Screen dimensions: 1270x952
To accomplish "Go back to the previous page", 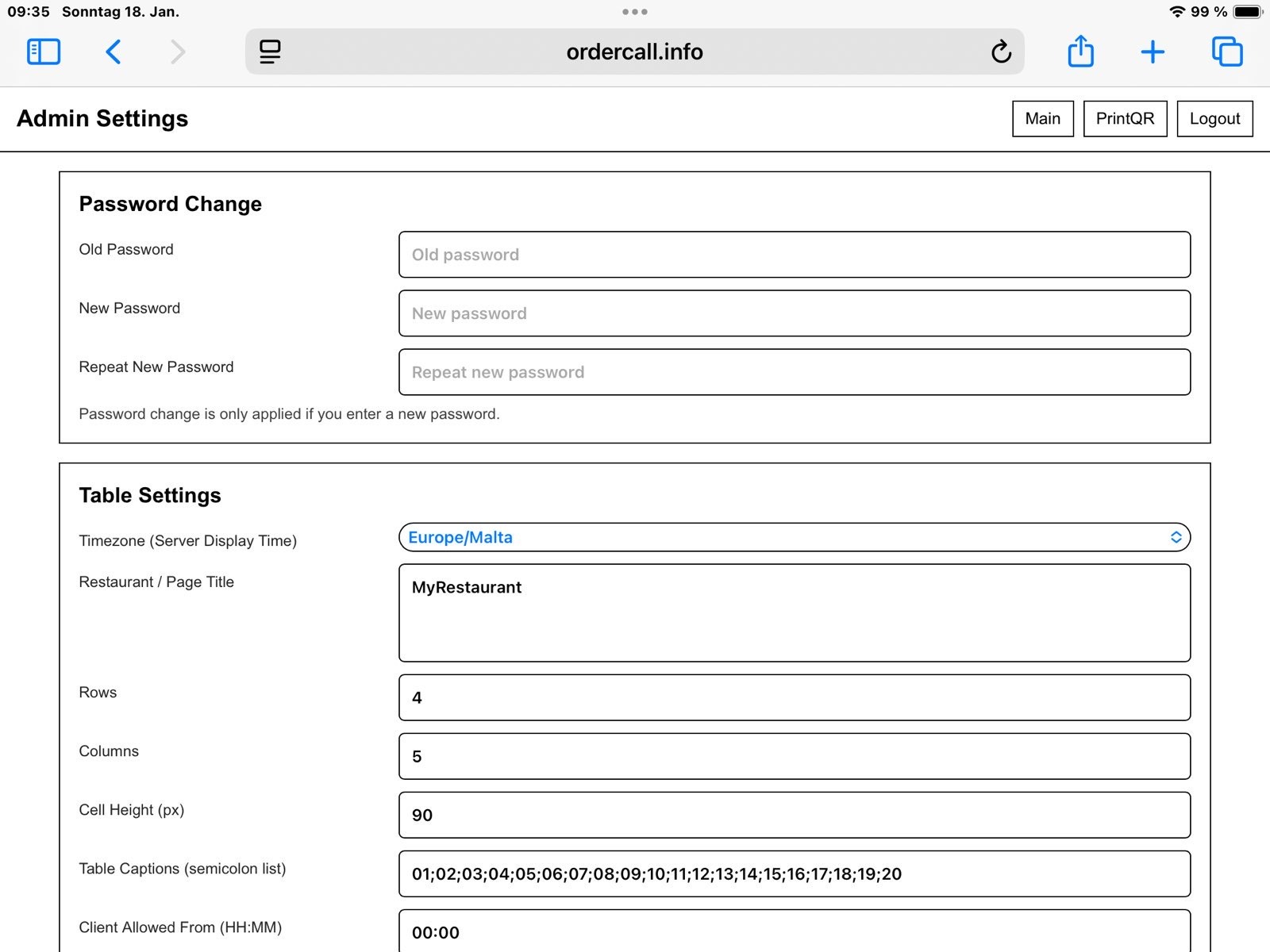I will coord(114,52).
